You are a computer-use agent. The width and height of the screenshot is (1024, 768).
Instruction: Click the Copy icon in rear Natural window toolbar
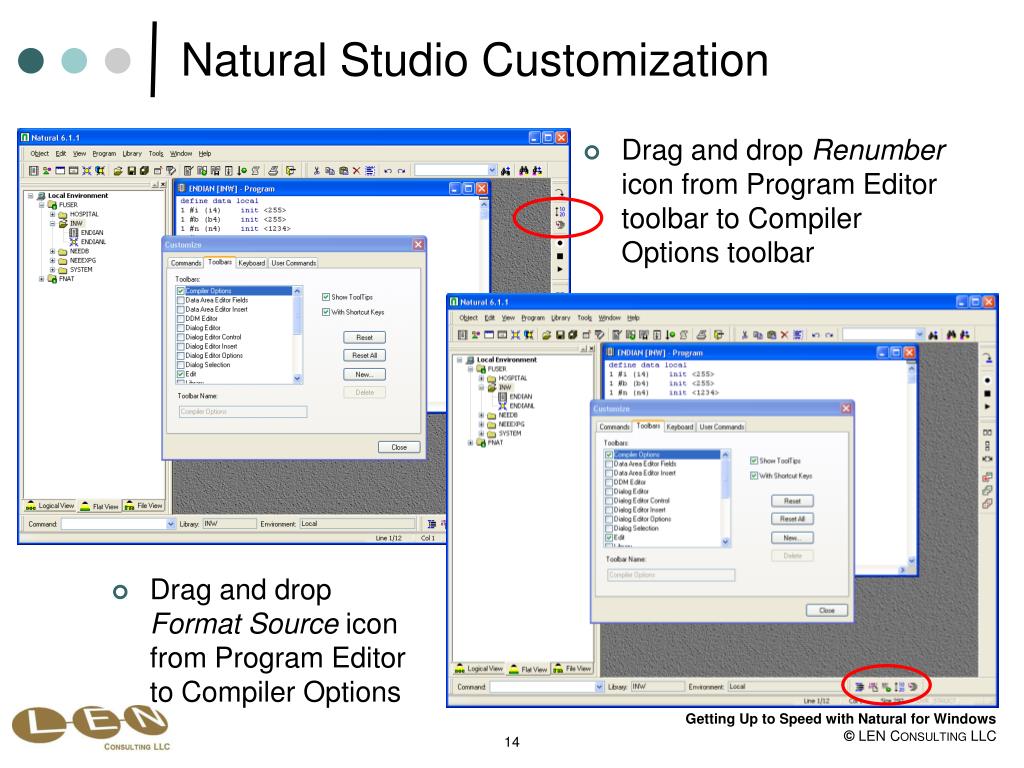coord(330,171)
